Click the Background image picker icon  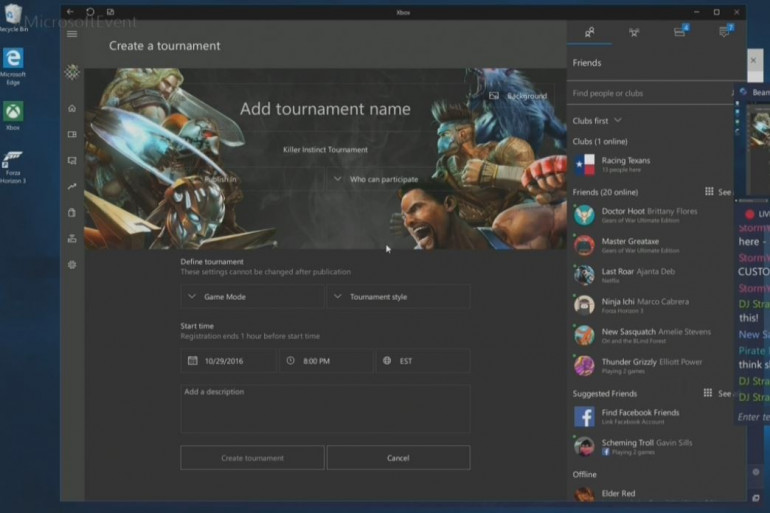[494, 96]
